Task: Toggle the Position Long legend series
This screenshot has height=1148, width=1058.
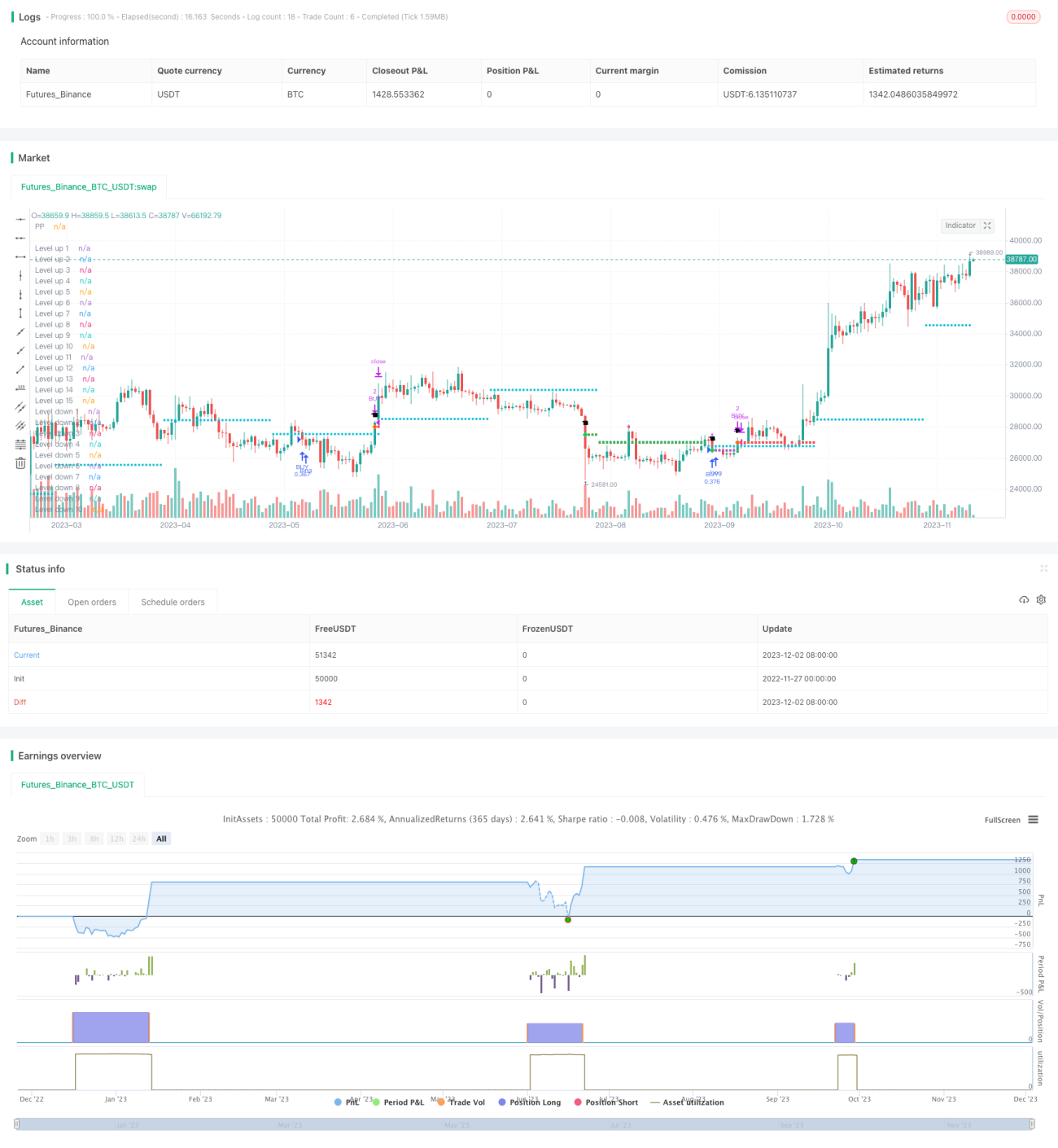Action: click(x=529, y=1102)
